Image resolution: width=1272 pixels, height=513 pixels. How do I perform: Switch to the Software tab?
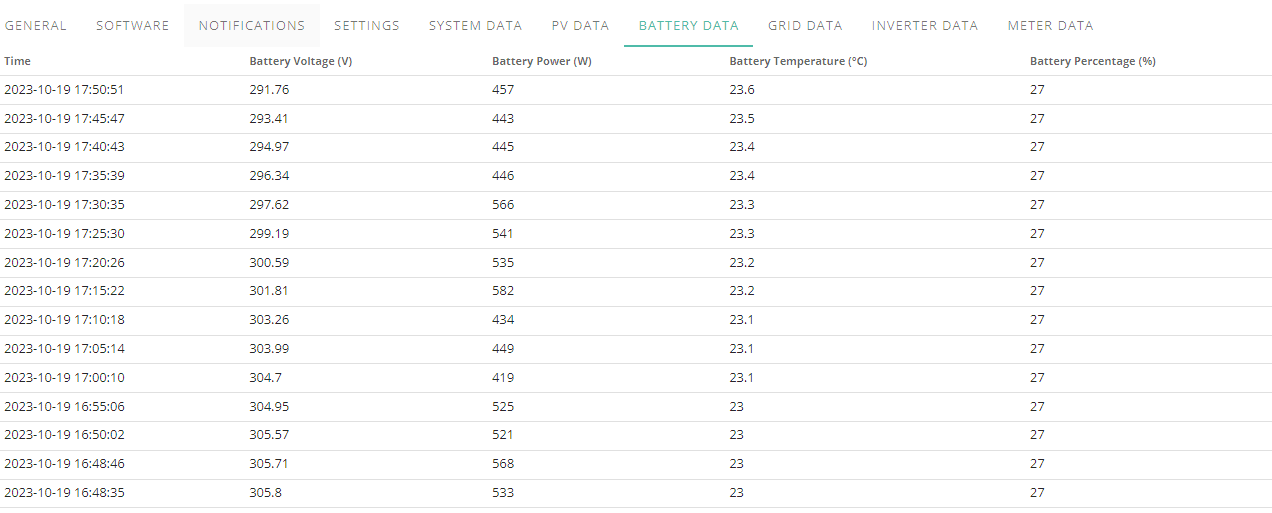tap(133, 26)
